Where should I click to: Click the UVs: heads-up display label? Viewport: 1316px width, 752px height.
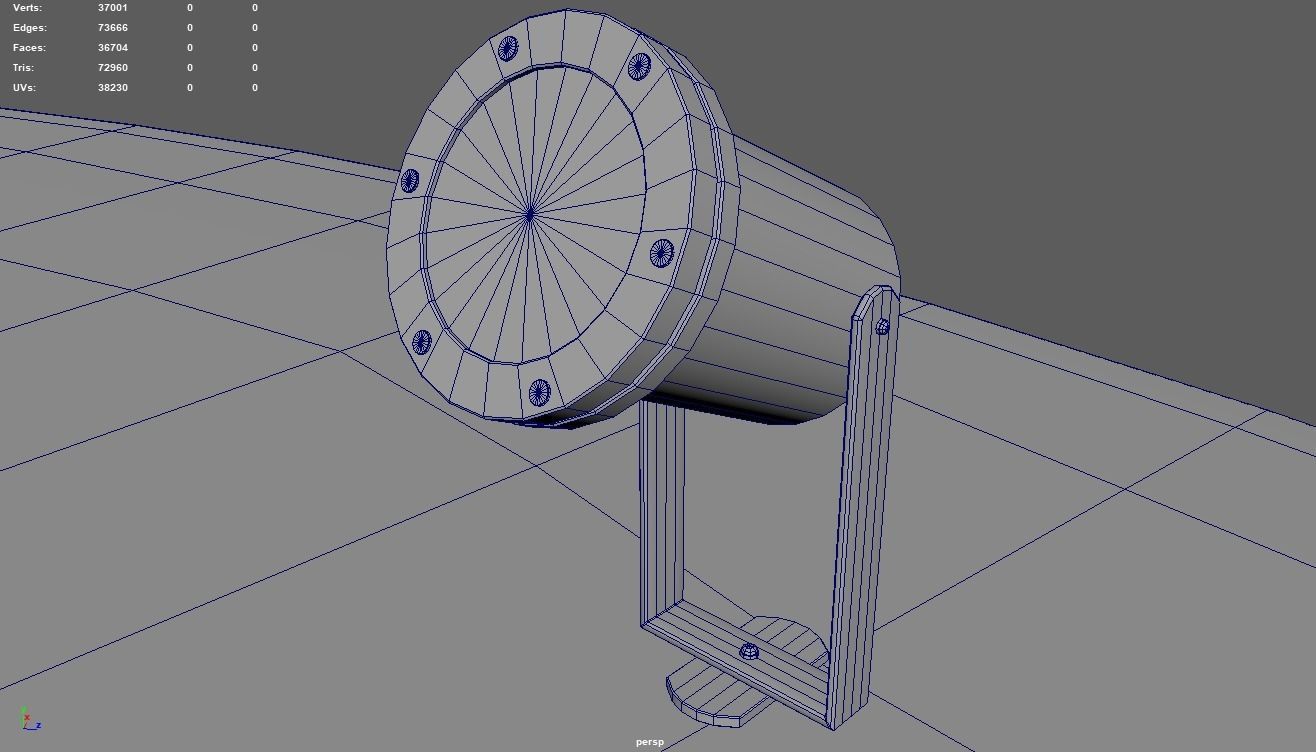tap(24, 88)
